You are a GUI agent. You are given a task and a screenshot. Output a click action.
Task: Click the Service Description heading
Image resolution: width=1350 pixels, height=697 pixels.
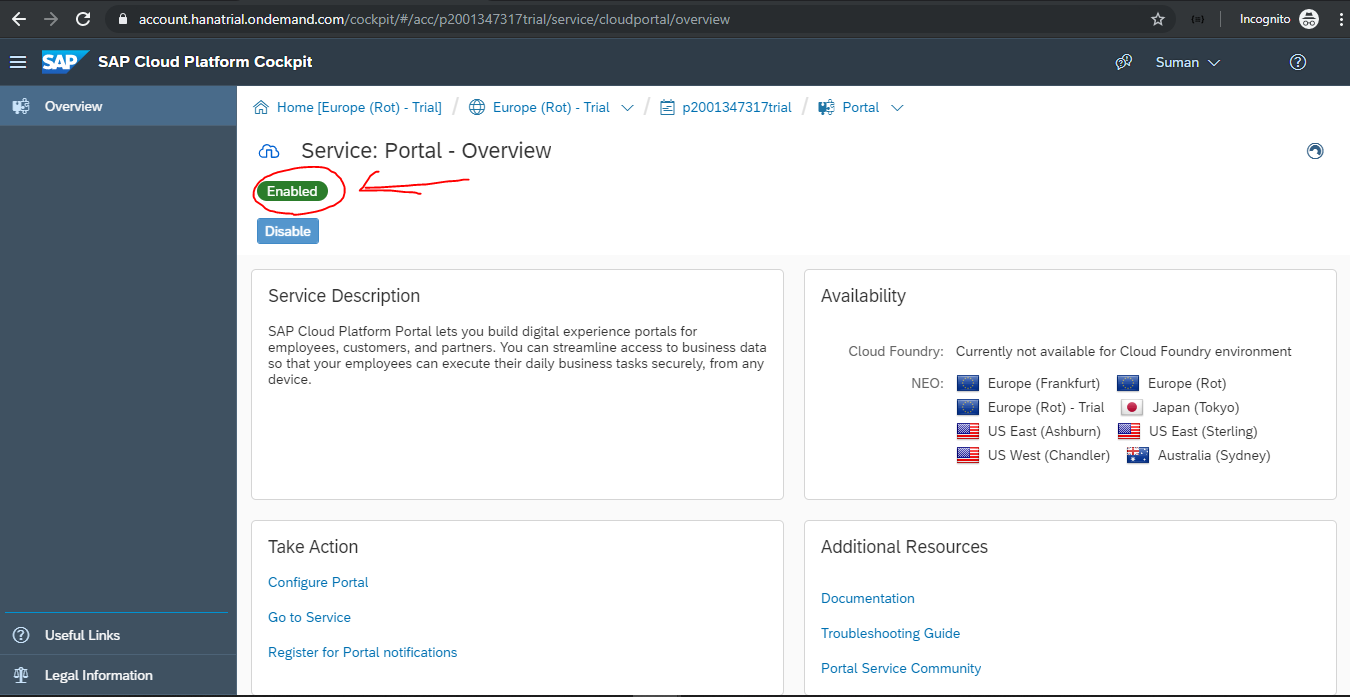344,296
